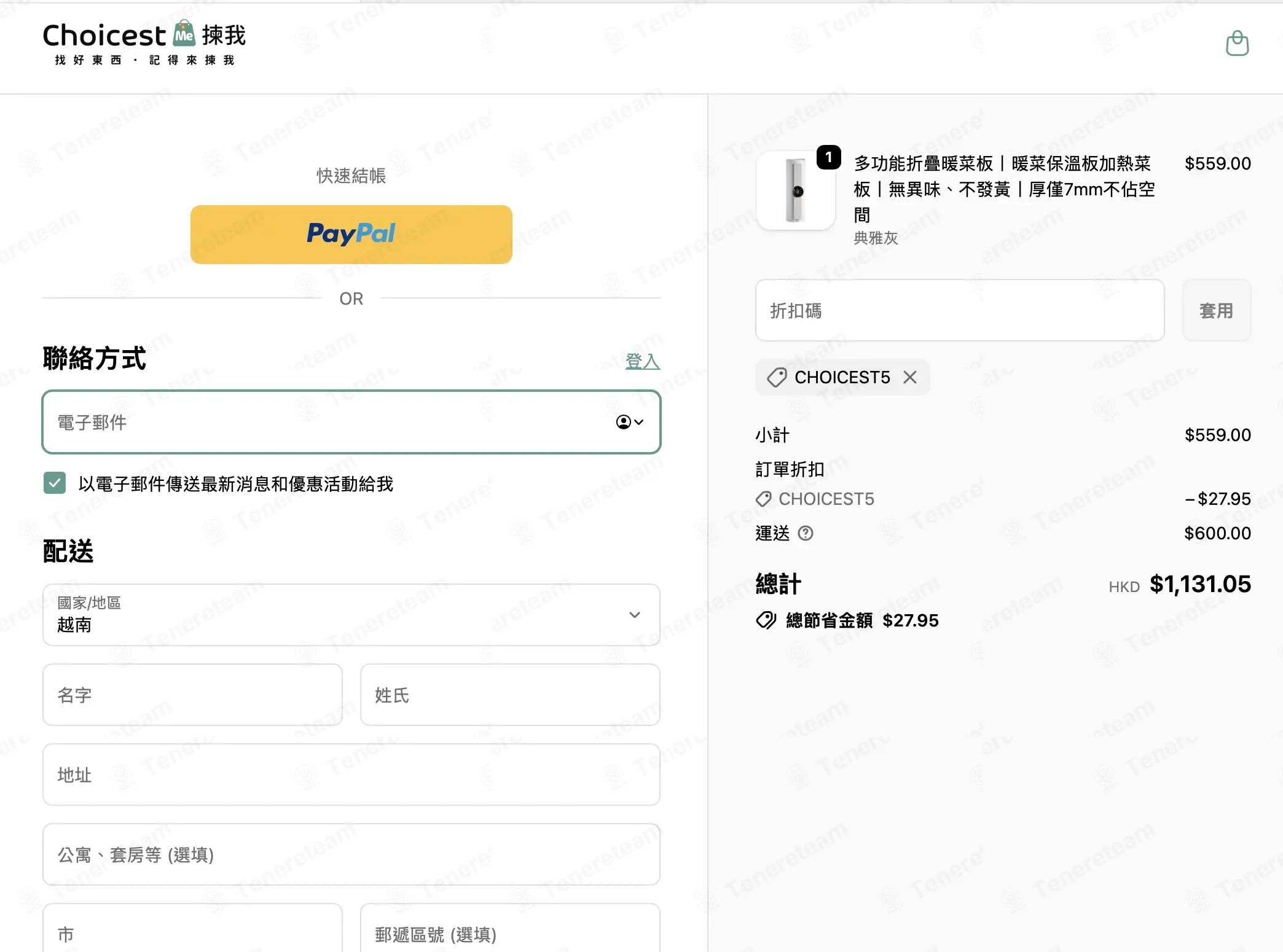Uncheck the email news and offers checkbox
Image resolution: width=1283 pixels, height=952 pixels.
click(x=55, y=483)
